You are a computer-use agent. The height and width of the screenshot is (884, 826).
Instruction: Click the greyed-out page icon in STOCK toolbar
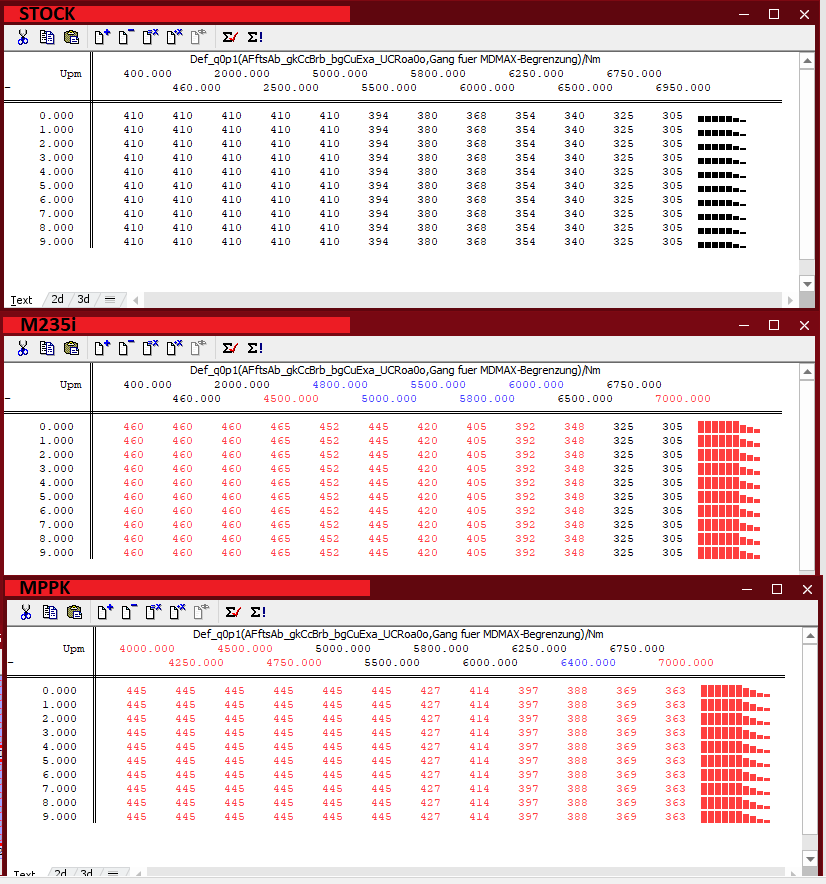tap(198, 37)
